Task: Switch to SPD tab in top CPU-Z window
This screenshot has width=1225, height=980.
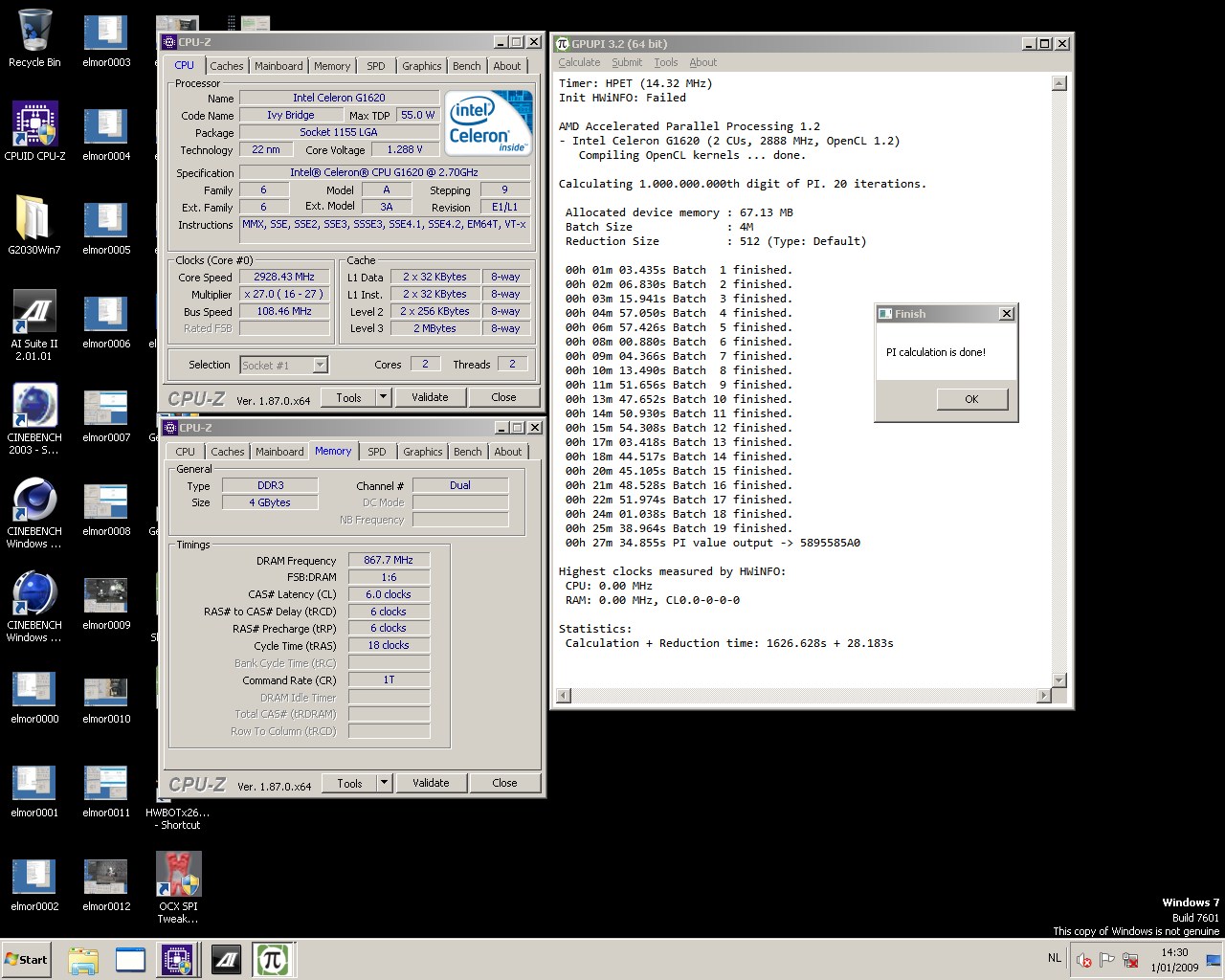Action: pos(376,66)
